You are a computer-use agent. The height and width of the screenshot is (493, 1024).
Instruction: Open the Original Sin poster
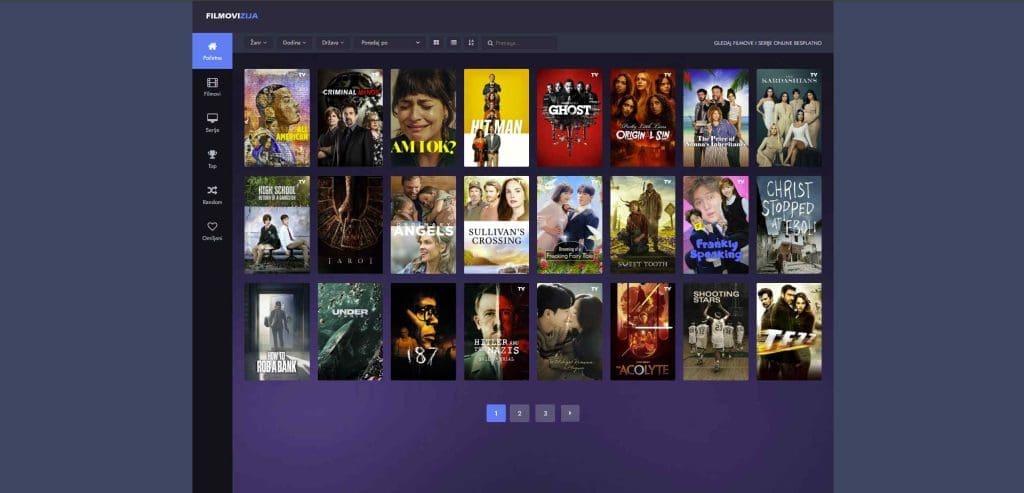[x=643, y=118]
